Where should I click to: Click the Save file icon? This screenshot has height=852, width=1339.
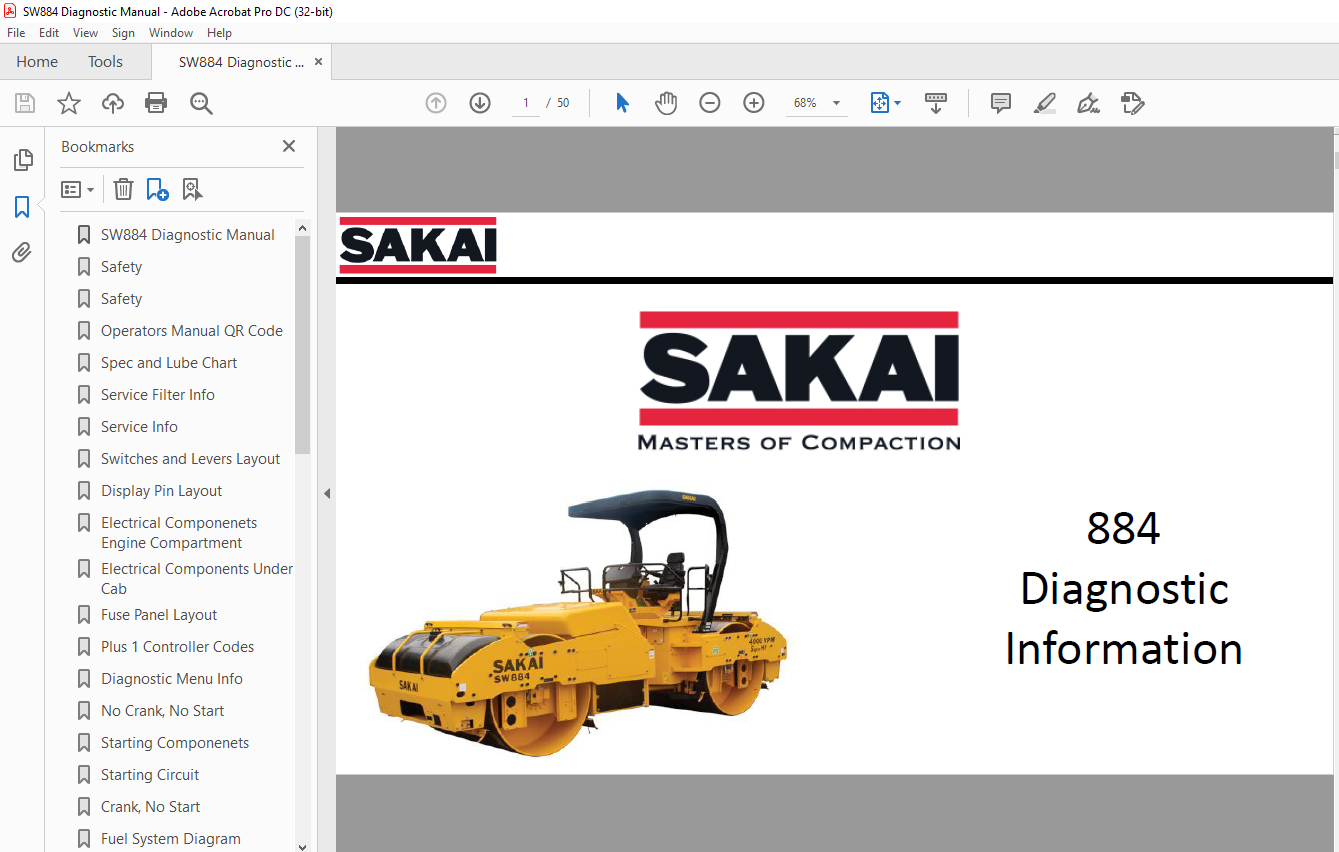tap(25, 103)
